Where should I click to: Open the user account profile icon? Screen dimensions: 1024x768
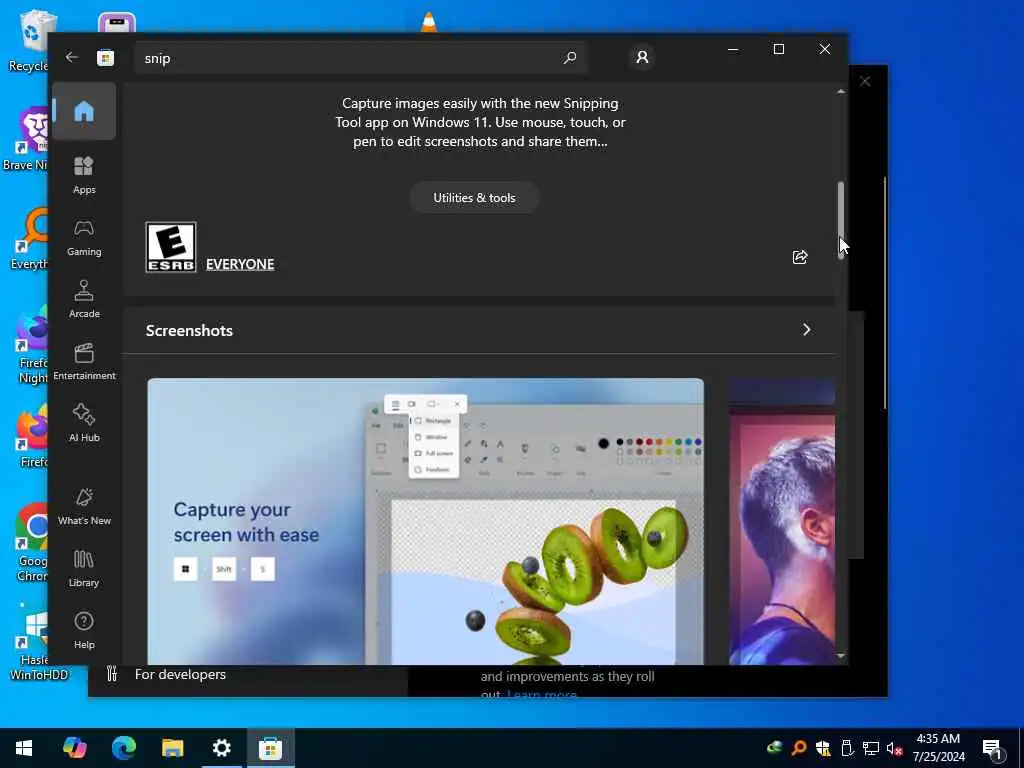(x=642, y=57)
